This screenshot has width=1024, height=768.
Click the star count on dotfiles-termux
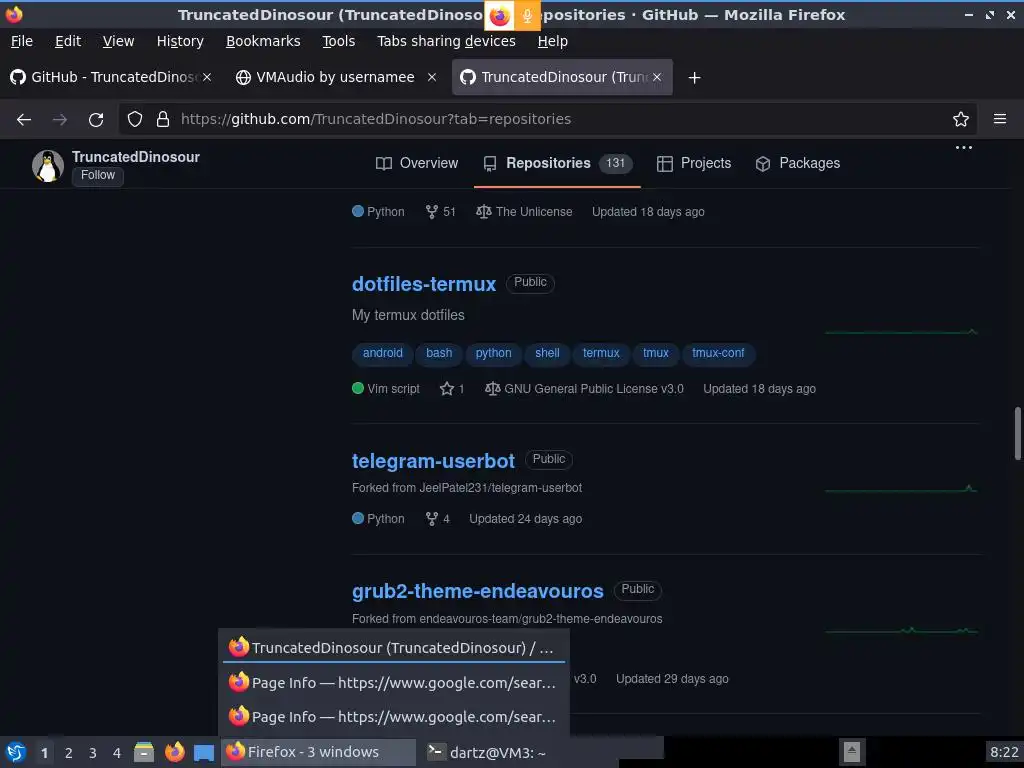click(x=452, y=389)
